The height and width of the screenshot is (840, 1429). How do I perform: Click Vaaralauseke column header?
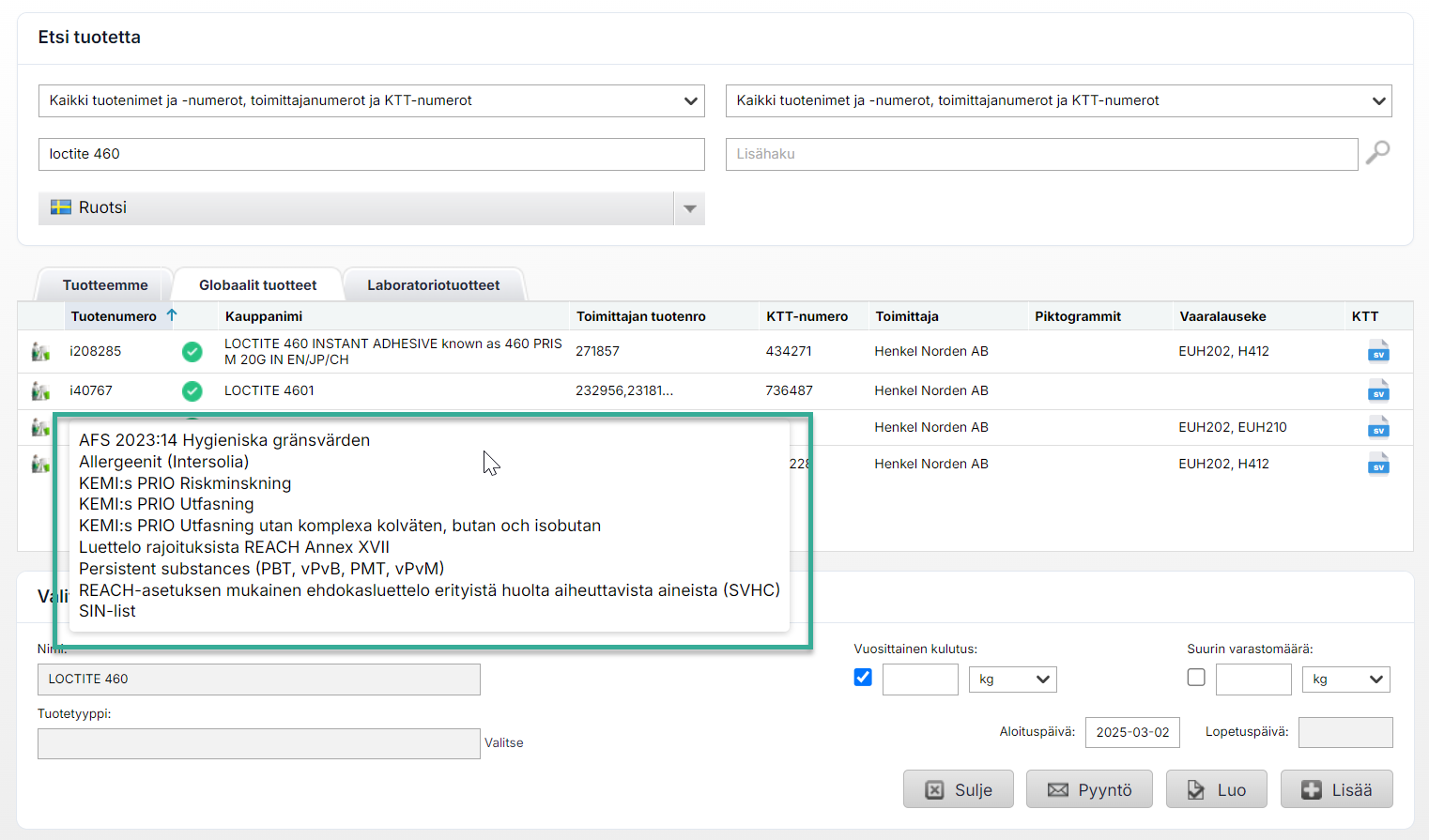[x=1222, y=316]
